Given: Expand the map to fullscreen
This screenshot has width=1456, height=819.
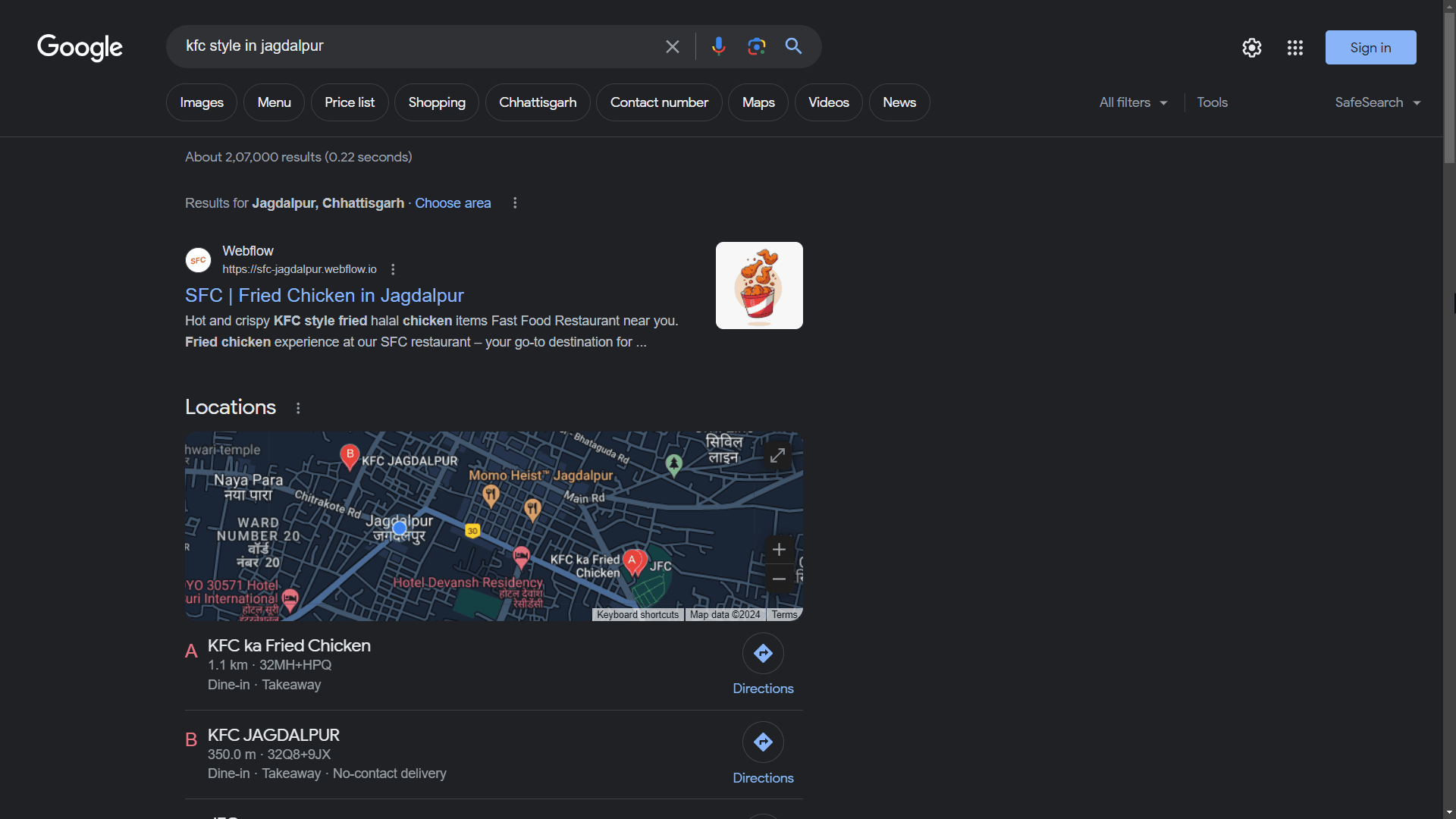Looking at the screenshot, I should [777, 455].
